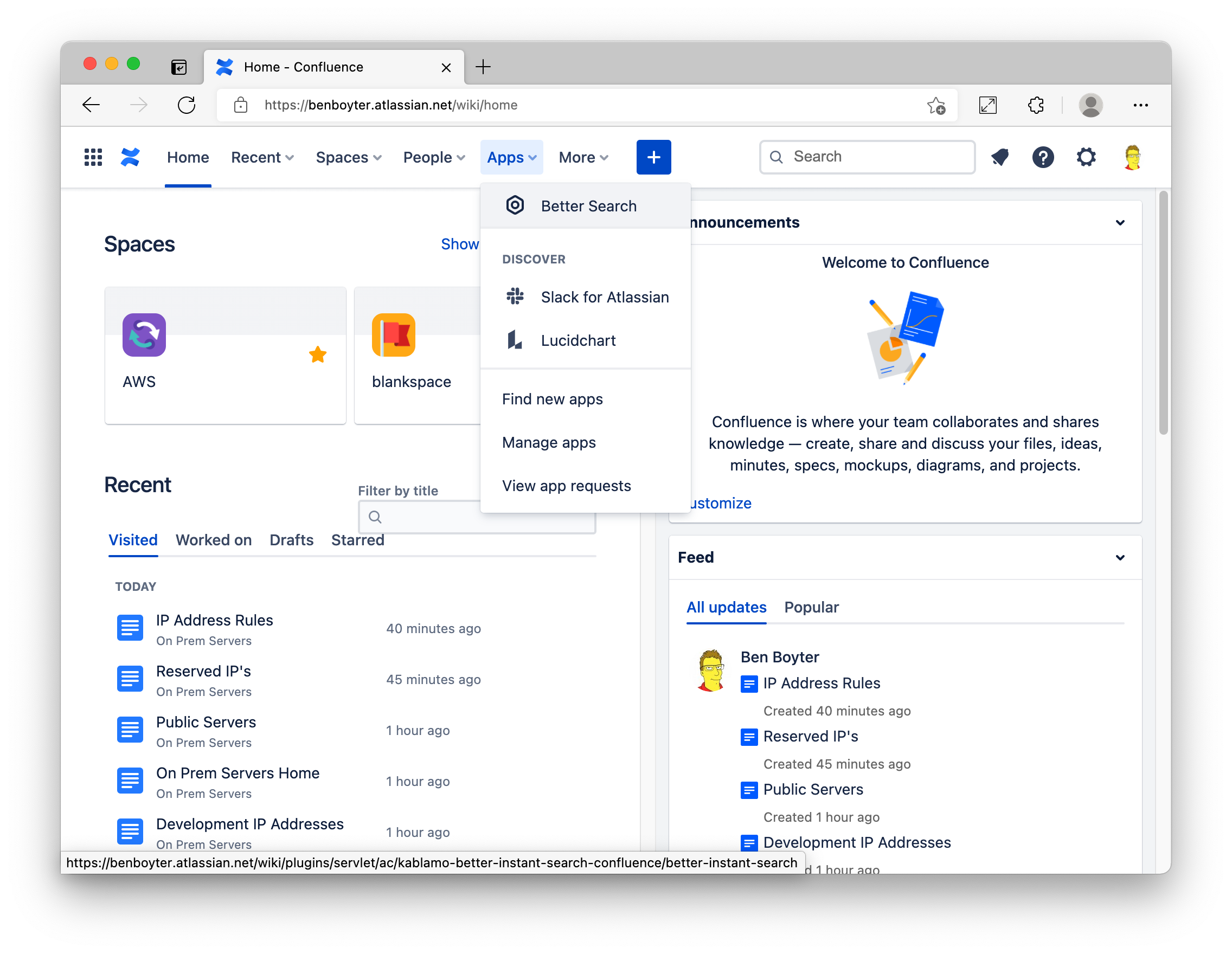Switch Feed to the Popular tab
This screenshot has height=954, width=1232.
811,607
